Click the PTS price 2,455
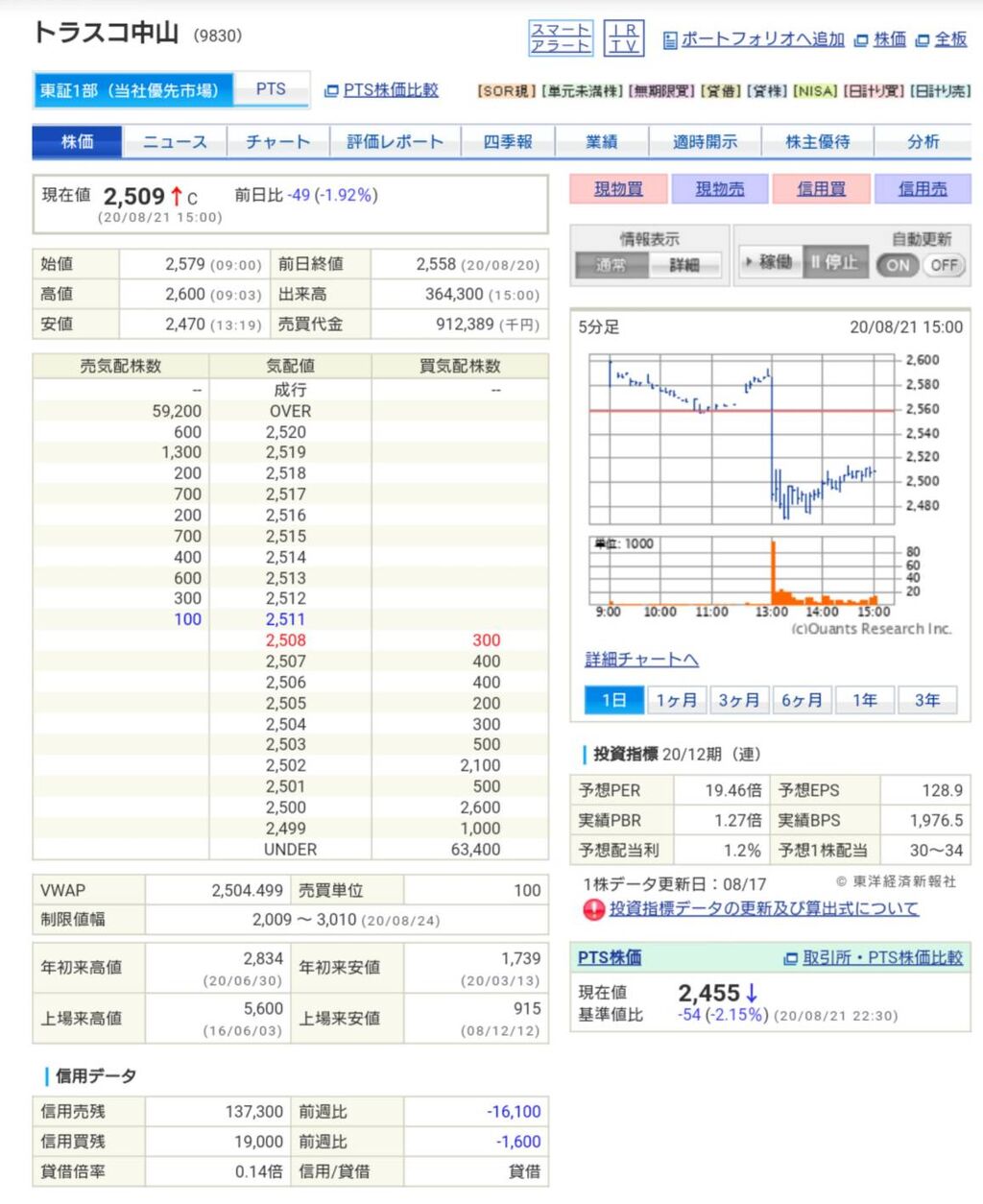Viewport: 983px width, 1204px height. 708,993
